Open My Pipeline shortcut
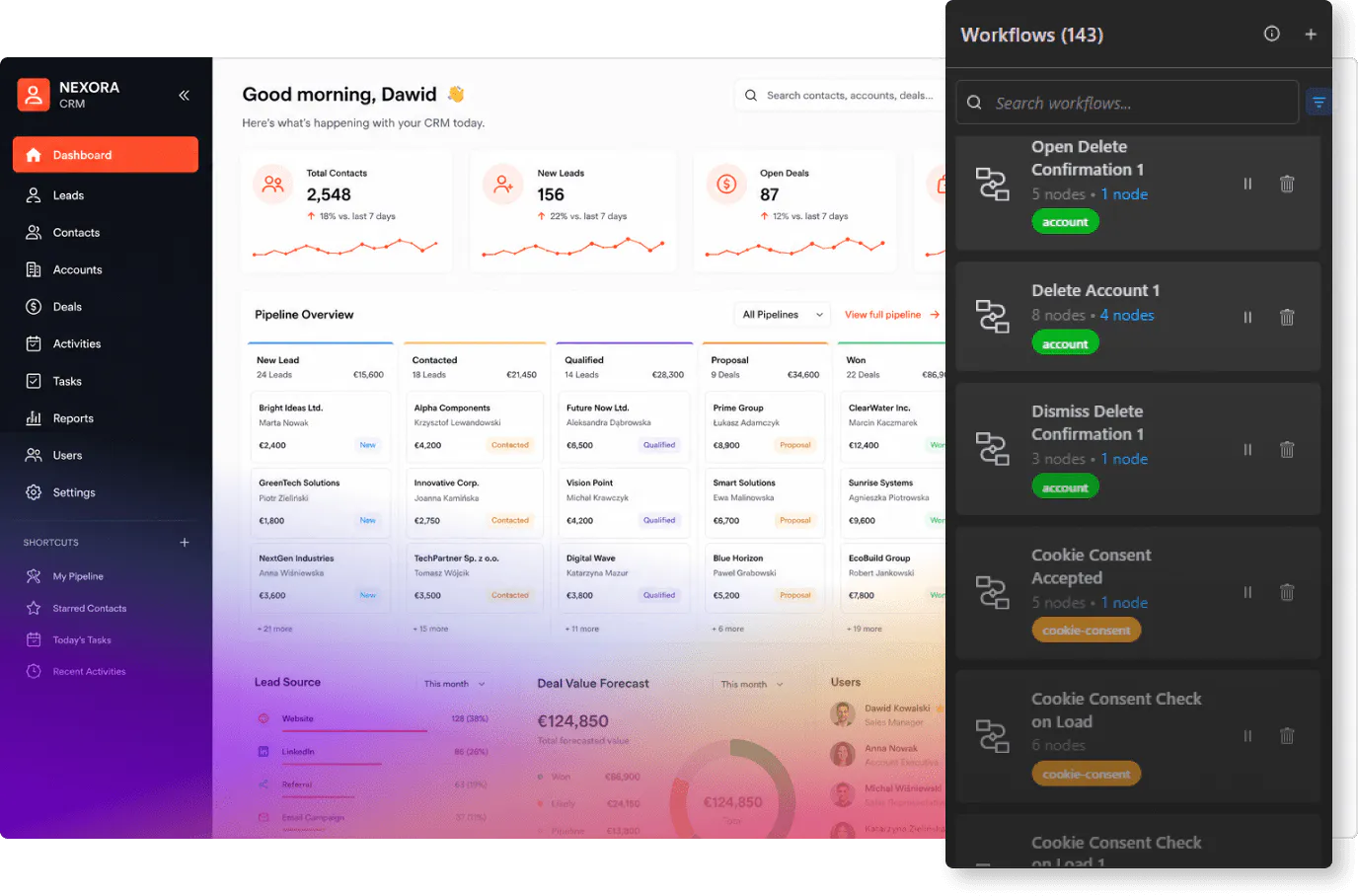The image size is (1358, 896). tap(78, 576)
